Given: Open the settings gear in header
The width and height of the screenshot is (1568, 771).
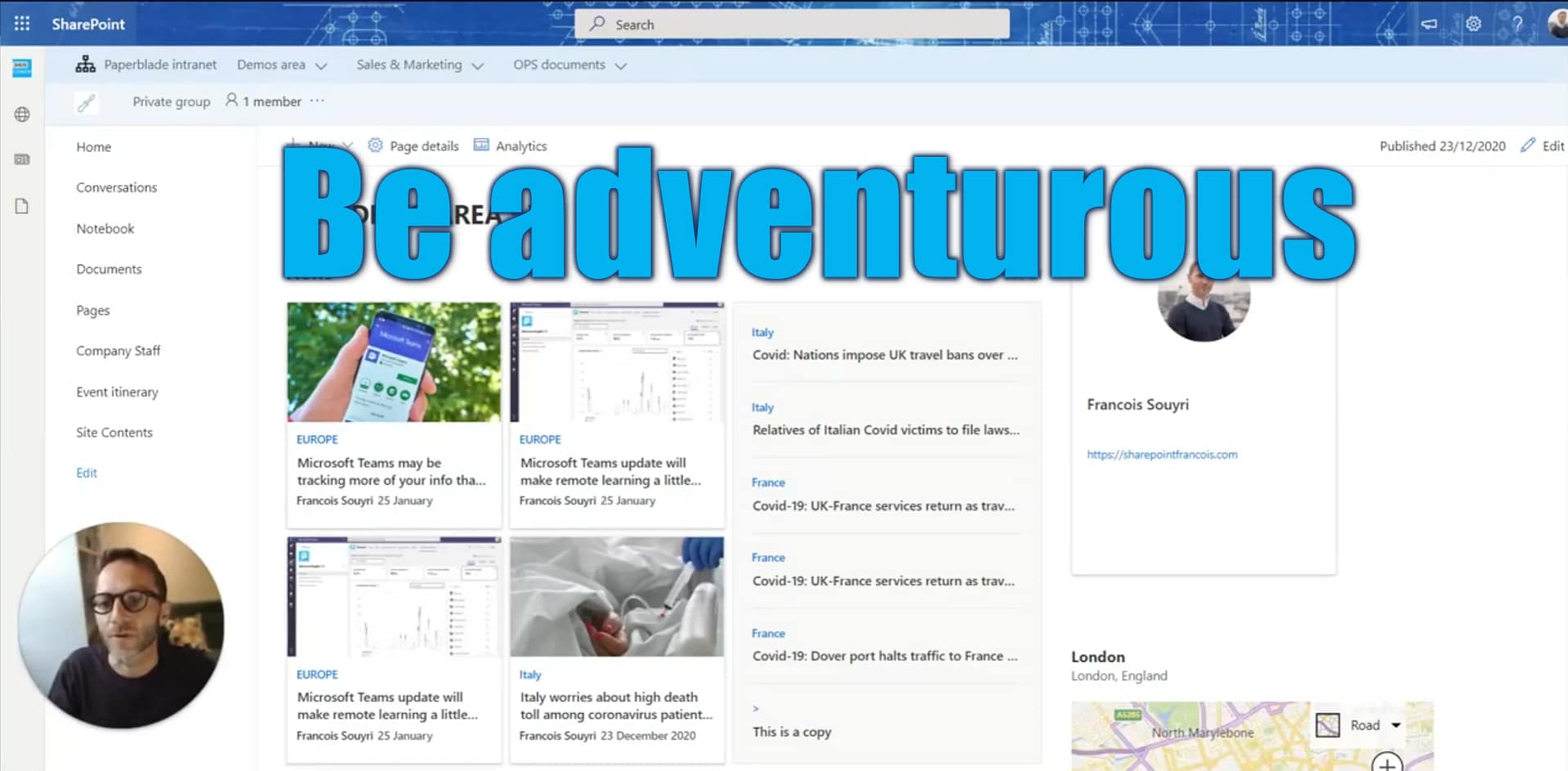Looking at the screenshot, I should [1473, 24].
